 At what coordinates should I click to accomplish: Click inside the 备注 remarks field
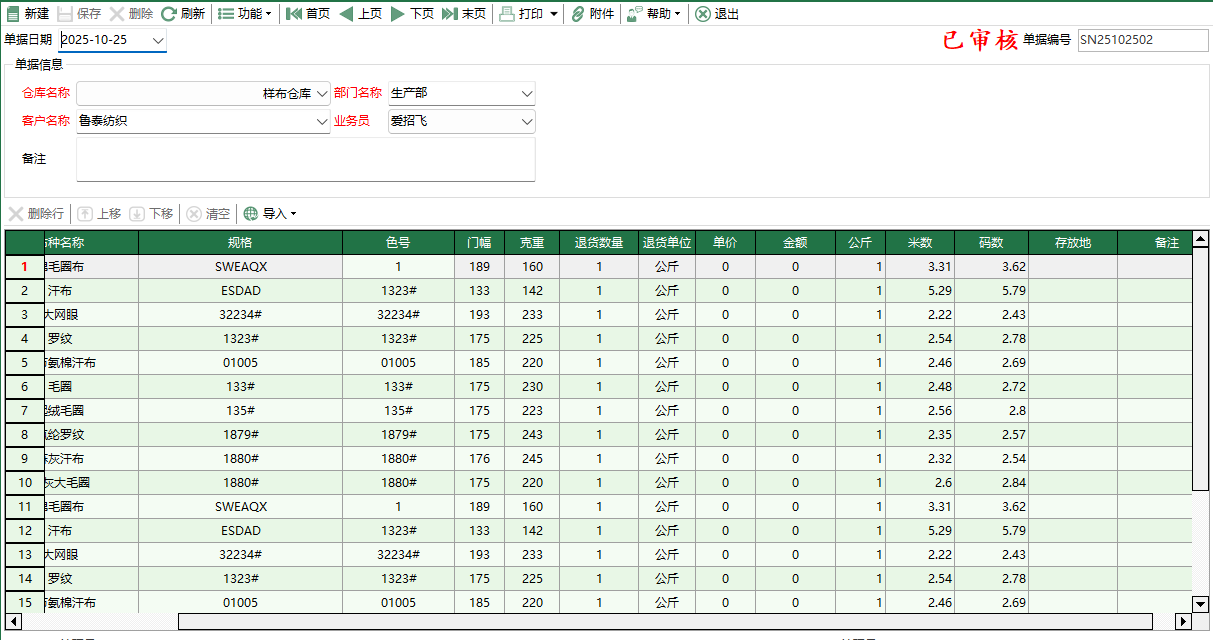click(305, 158)
